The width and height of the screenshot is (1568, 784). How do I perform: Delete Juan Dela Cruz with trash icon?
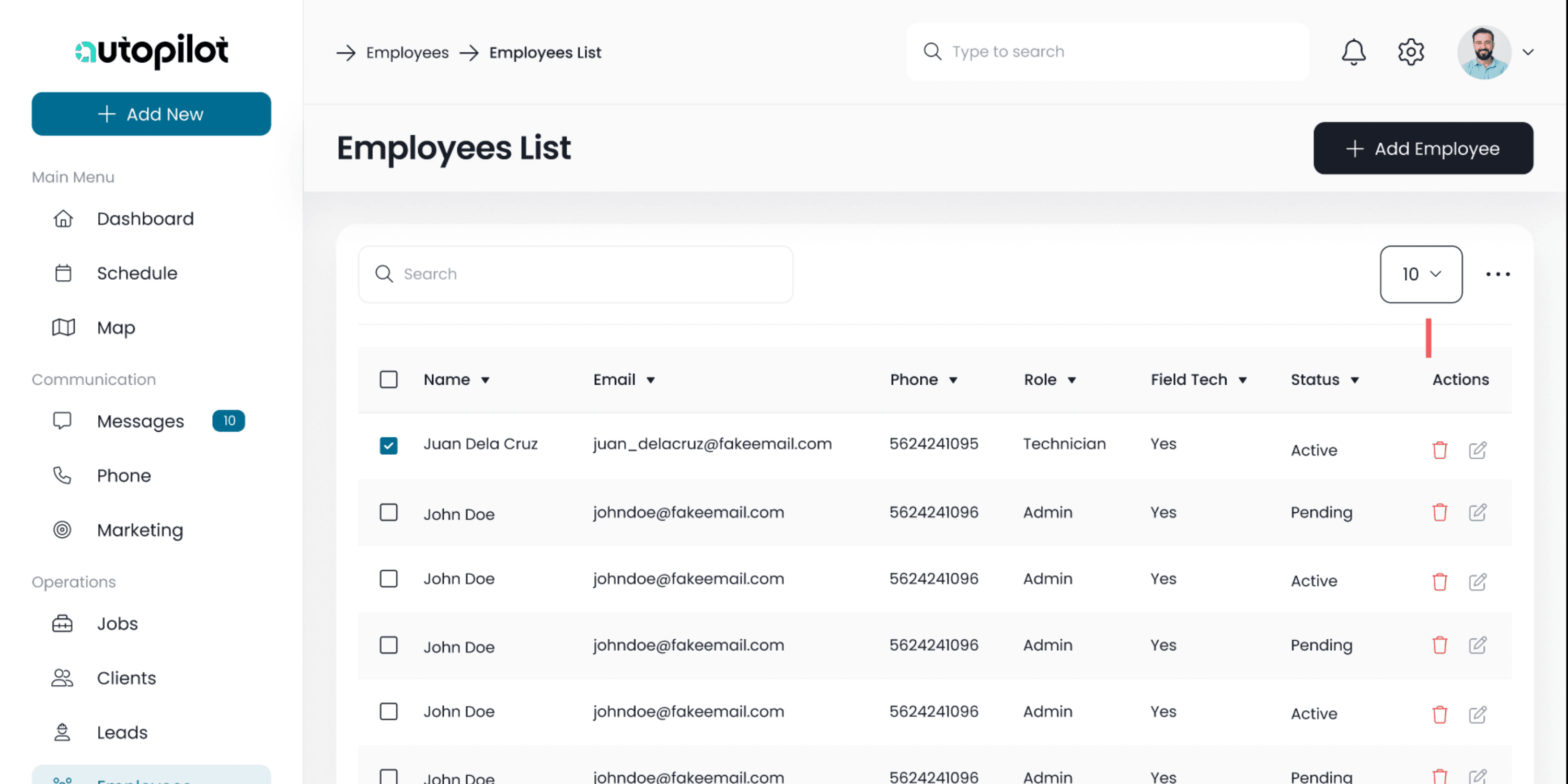(1439, 451)
